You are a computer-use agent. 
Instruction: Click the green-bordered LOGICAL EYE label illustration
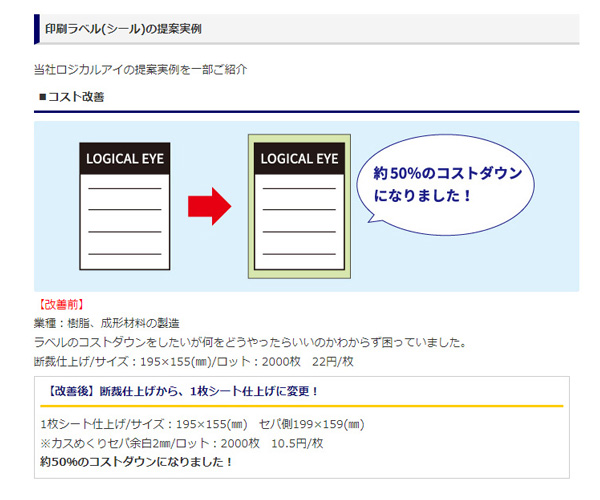click(299, 206)
